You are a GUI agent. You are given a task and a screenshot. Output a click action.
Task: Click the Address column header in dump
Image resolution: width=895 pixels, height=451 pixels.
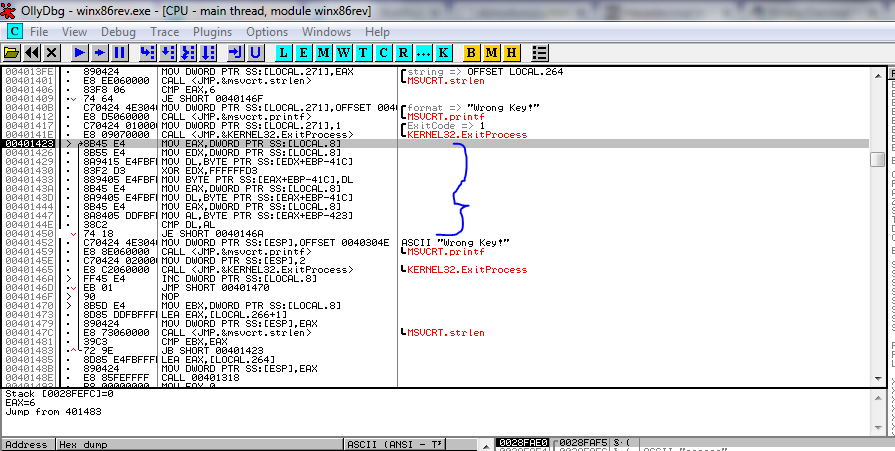pos(27,445)
